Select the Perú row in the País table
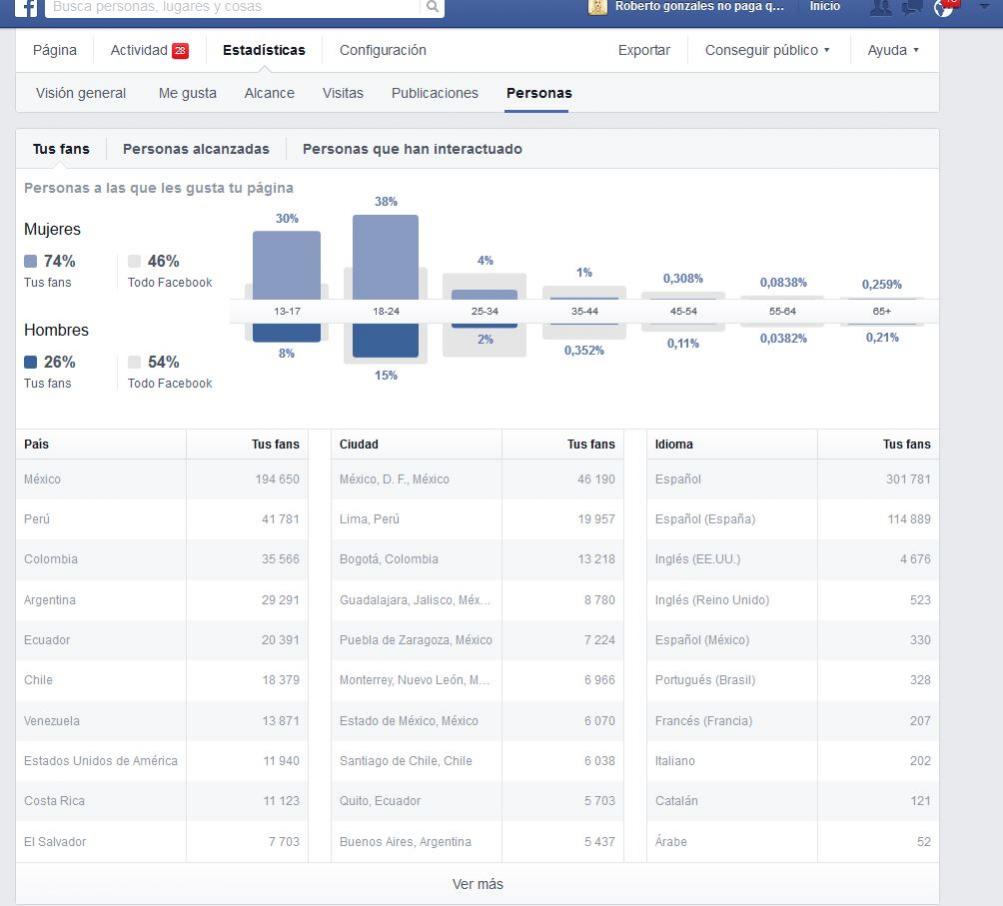Image resolution: width=1003 pixels, height=906 pixels. click(162, 520)
